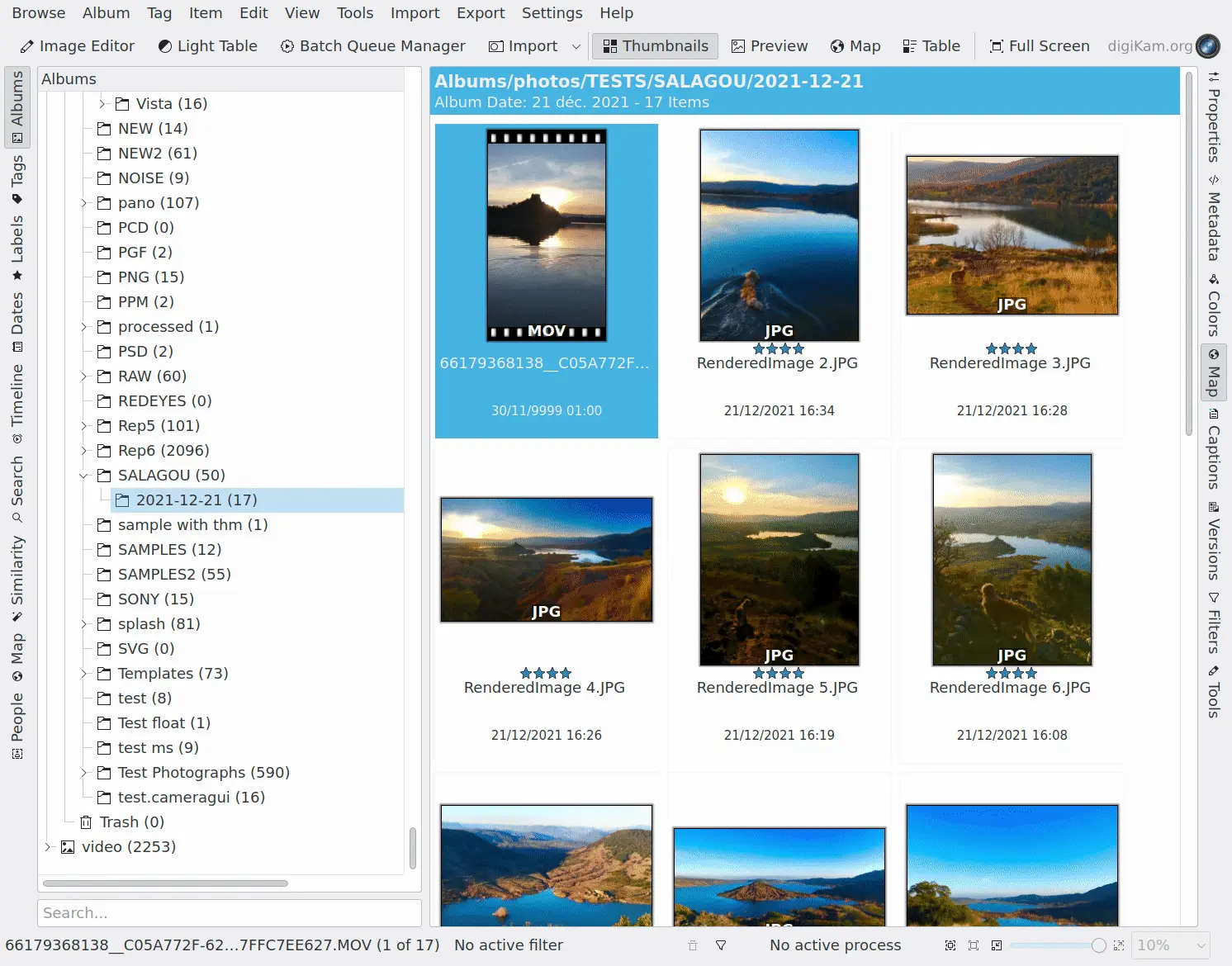Open the Colors panel in right sidebar

coord(1213,305)
